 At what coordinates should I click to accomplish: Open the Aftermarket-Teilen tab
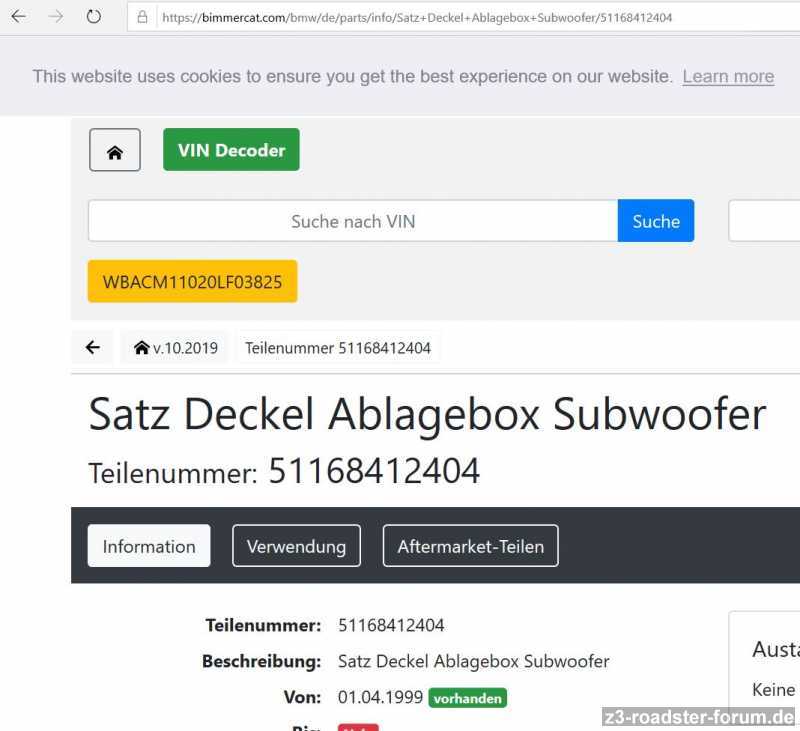click(x=470, y=546)
